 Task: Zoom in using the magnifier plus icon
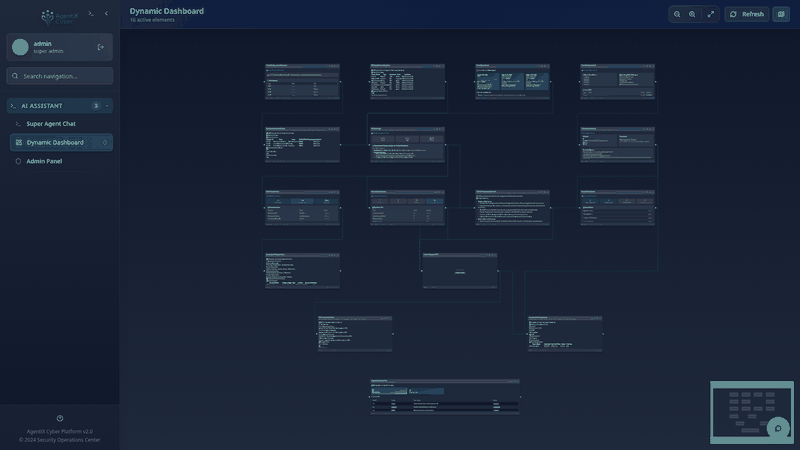(692, 14)
